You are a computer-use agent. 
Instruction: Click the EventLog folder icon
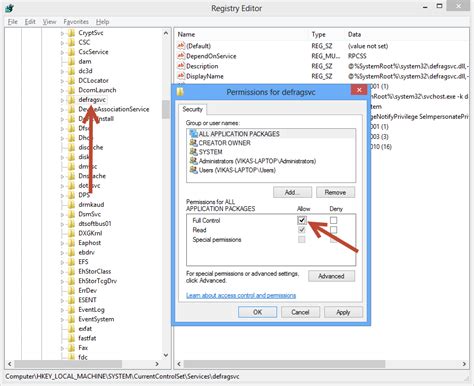71,310
